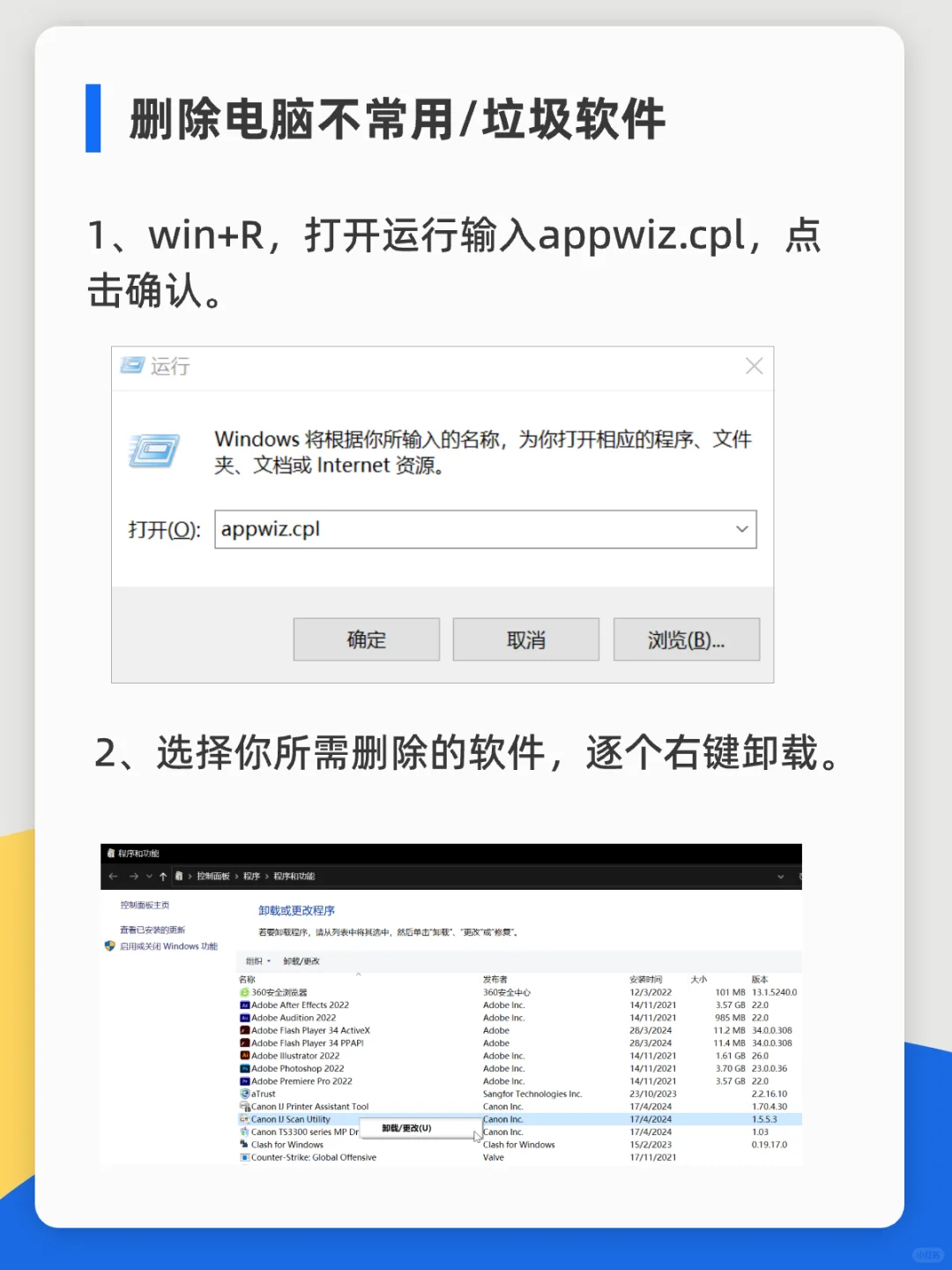The image size is (952, 1270).
Task: Choose 卸载/更改(U) from the context menu
Action: pyautogui.click(x=405, y=1128)
